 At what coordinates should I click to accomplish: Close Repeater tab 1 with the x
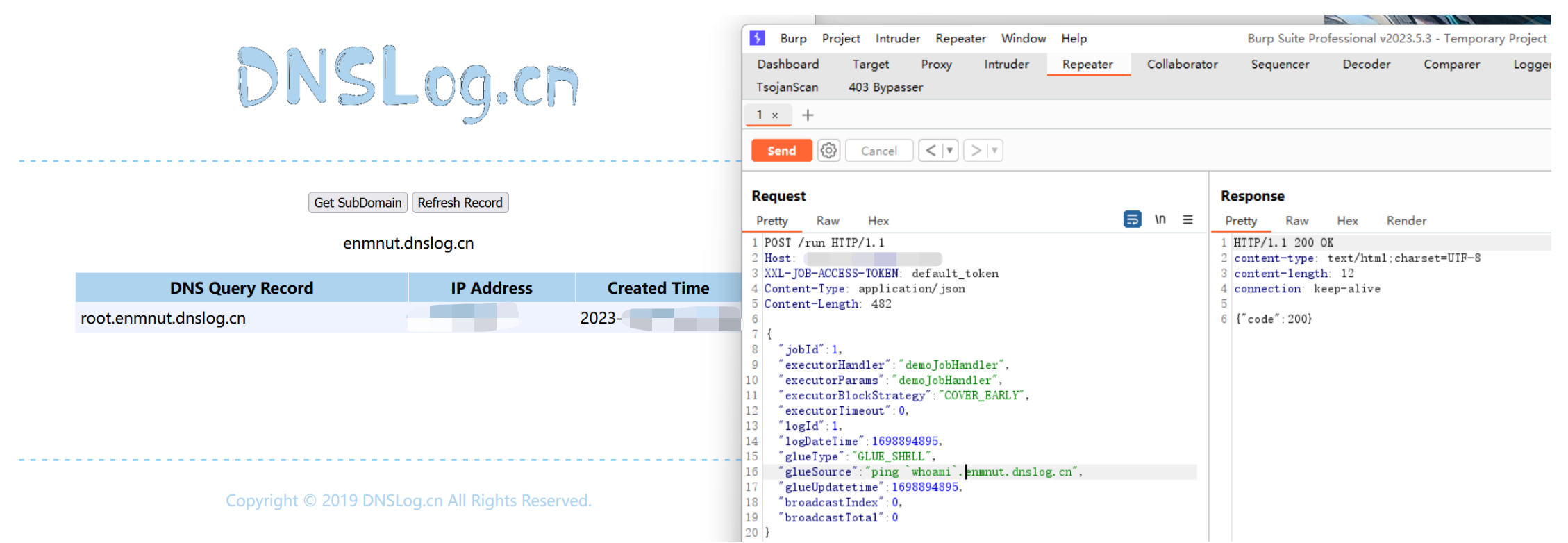[775, 115]
